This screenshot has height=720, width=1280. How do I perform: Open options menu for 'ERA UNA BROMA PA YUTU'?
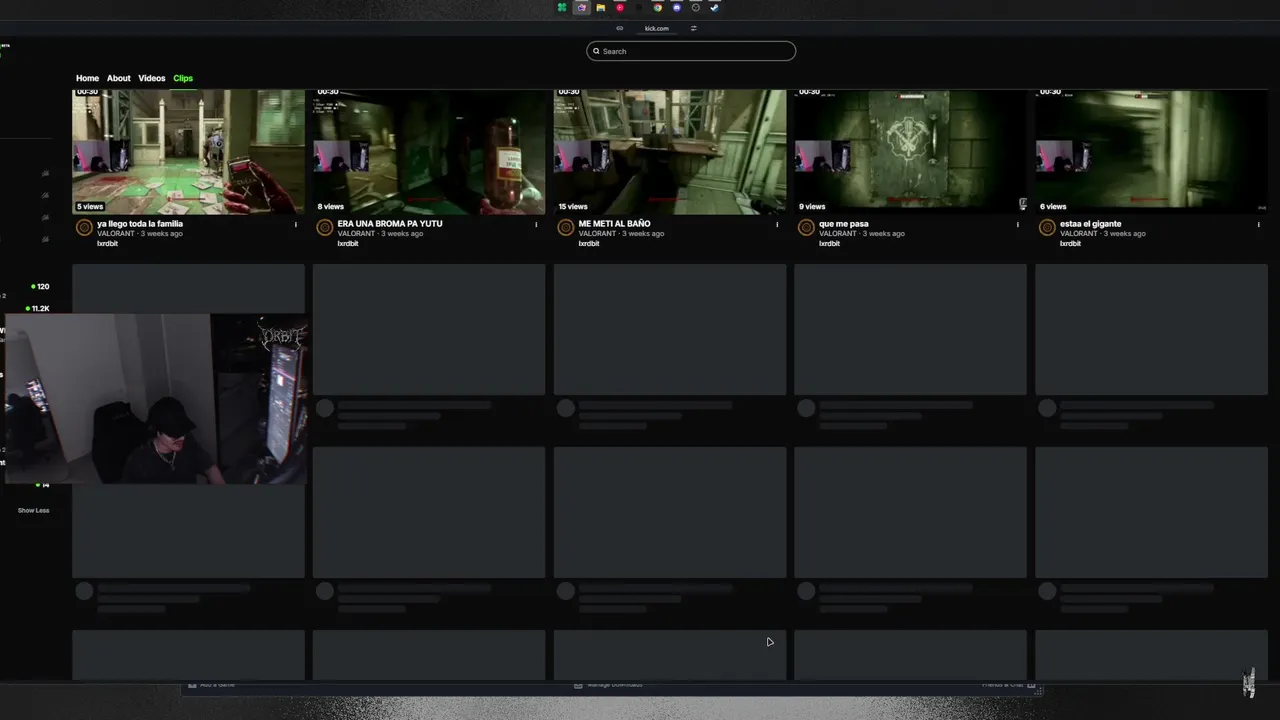pyautogui.click(x=537, y=224)
